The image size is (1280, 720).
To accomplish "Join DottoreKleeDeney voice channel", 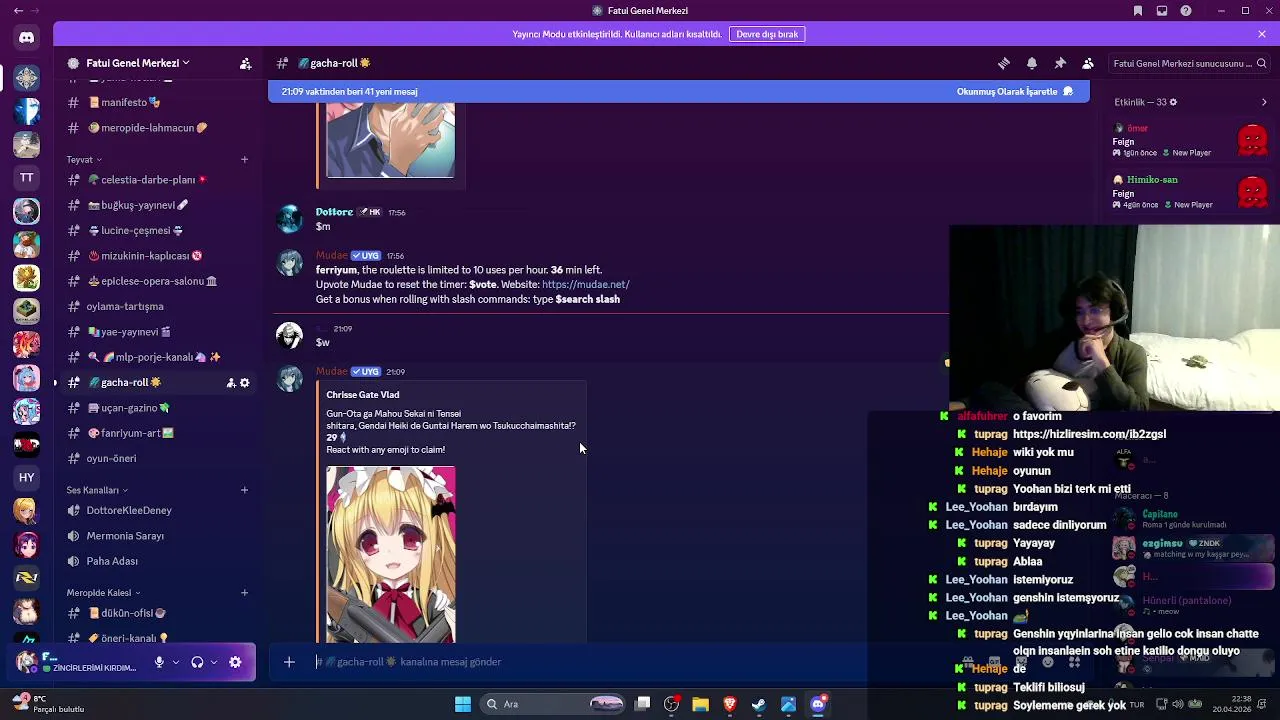I will tap(158, 511).
